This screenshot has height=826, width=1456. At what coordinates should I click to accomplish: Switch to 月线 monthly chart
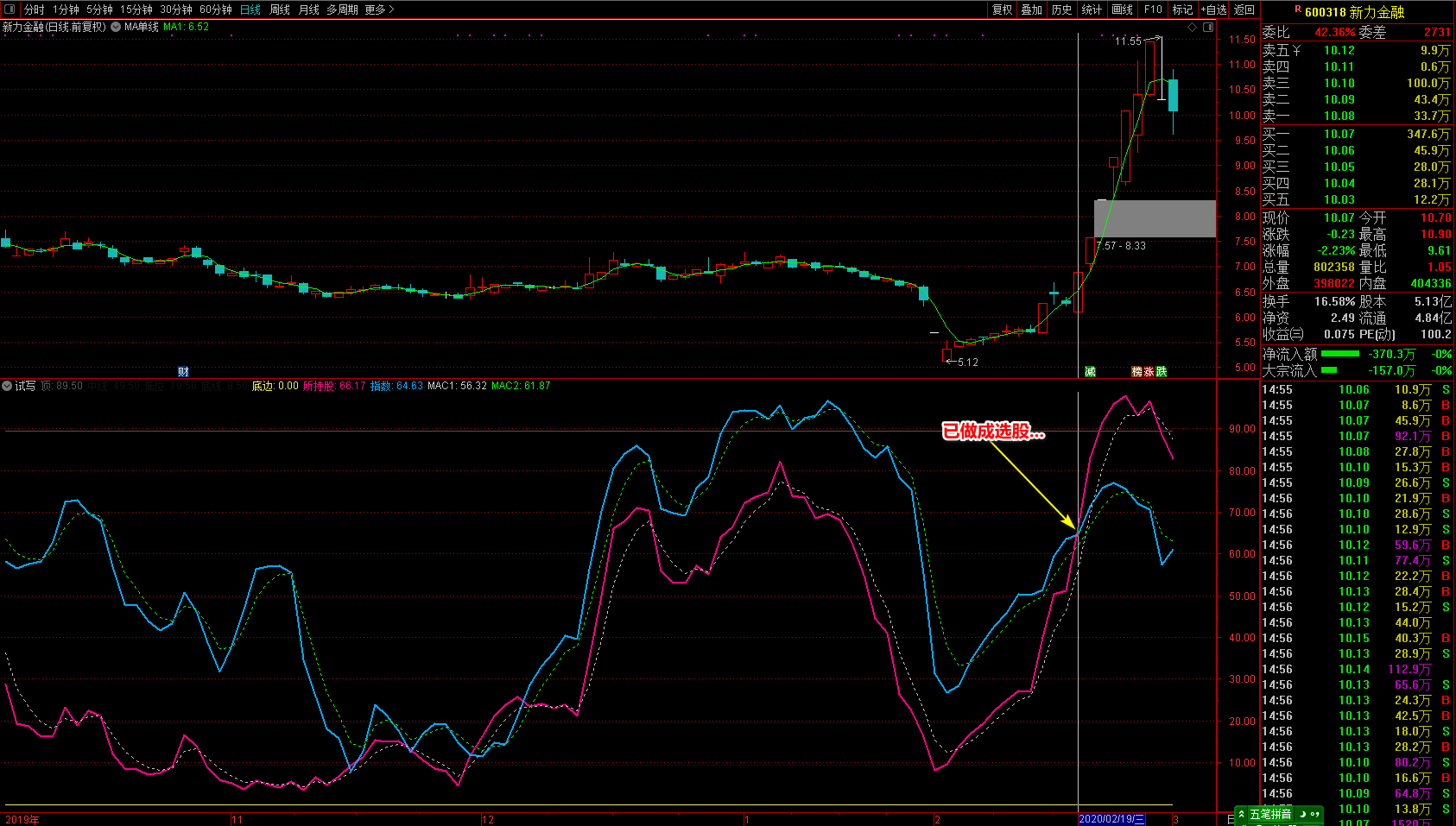308,9
